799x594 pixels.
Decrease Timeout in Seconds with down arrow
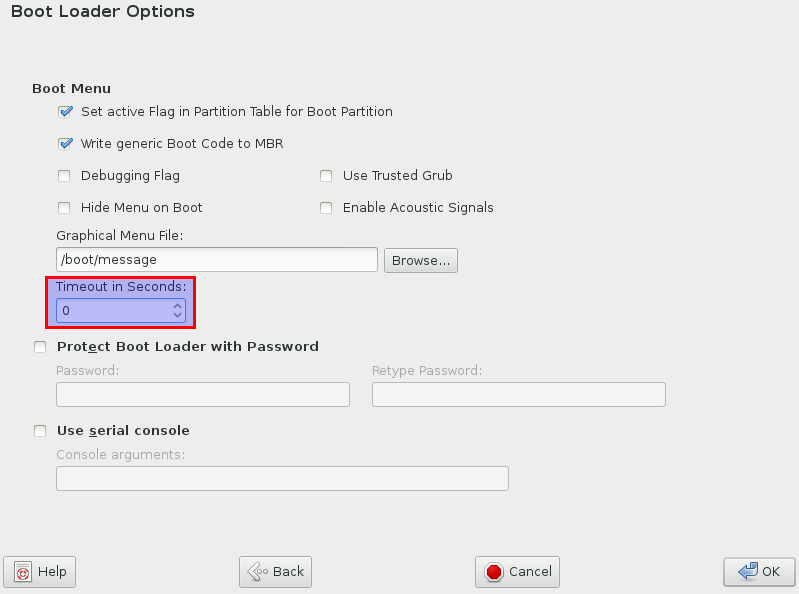tap(177, 316)
